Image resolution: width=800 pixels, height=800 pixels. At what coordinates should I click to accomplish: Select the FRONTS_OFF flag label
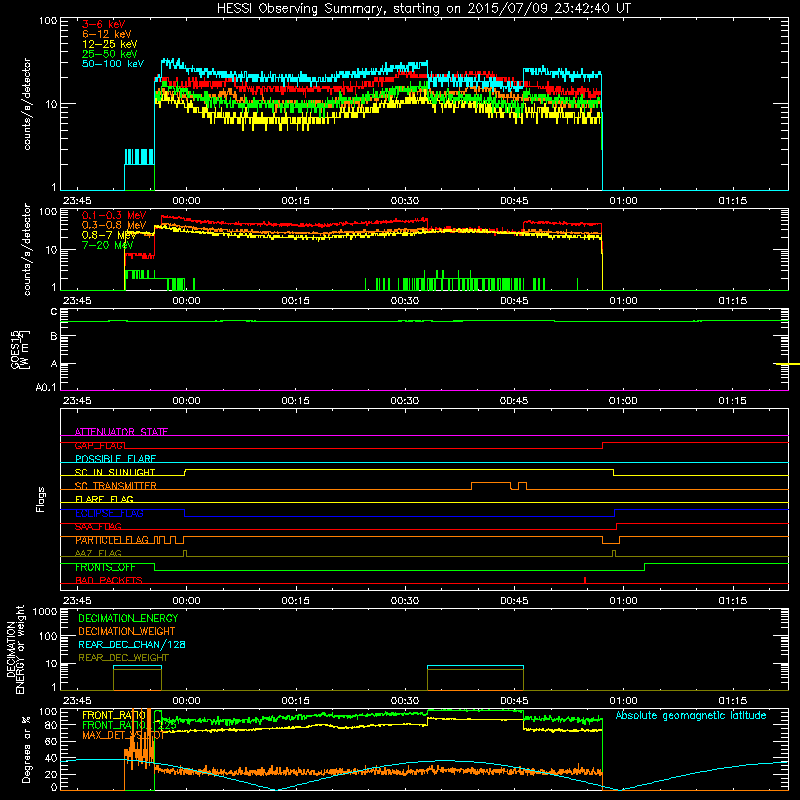(x=105, y=567)
